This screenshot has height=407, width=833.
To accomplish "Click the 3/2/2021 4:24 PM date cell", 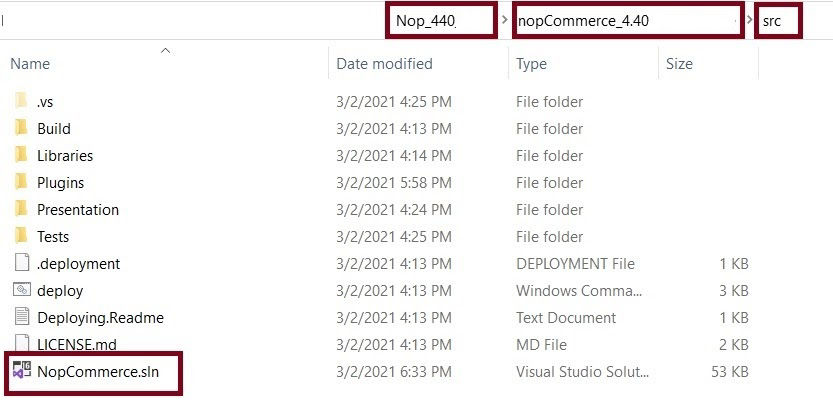I will tap(394, 210).
